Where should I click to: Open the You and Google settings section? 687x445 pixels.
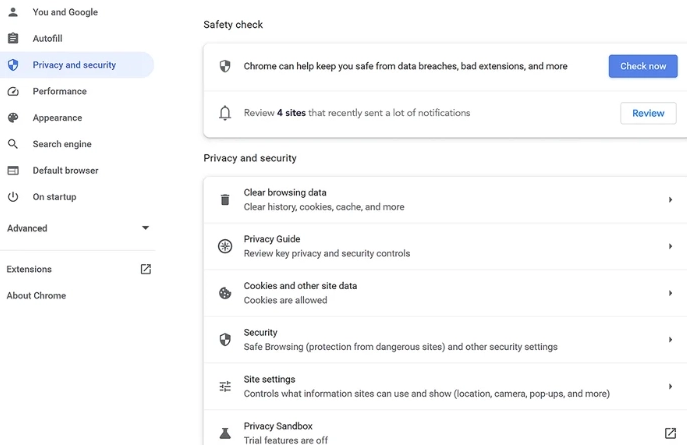click(x=65, y=12)
